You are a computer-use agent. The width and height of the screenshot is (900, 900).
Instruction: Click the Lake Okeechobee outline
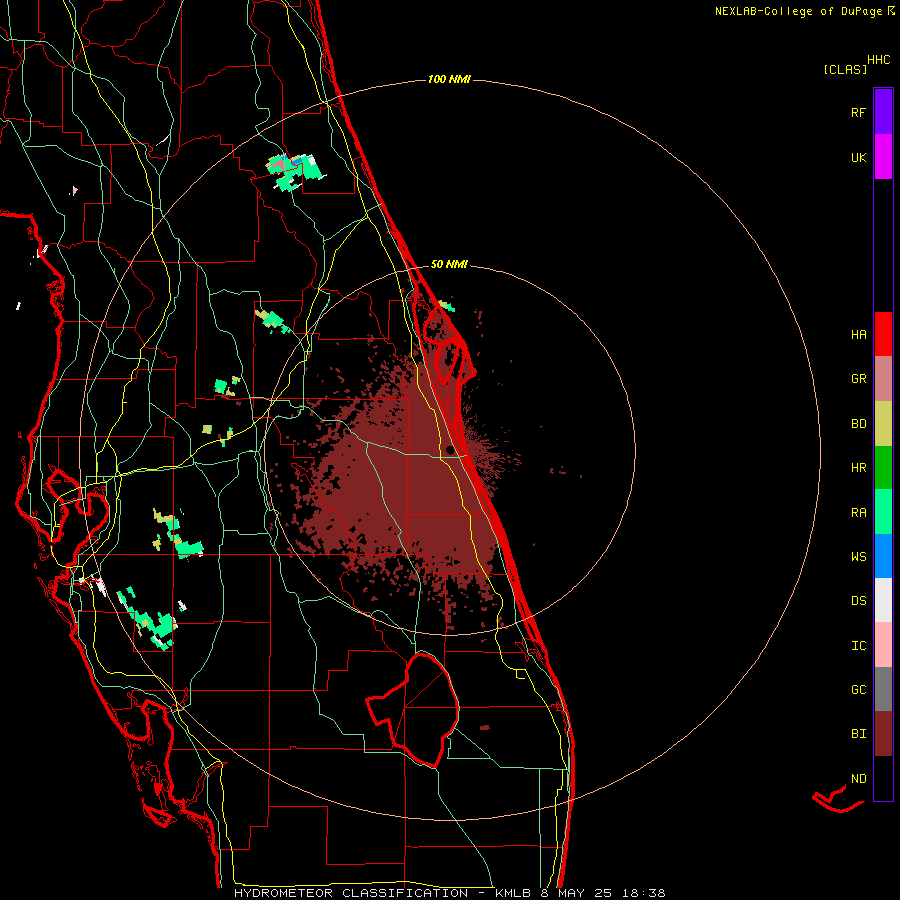pyautogui.click(x=413, y=710)
